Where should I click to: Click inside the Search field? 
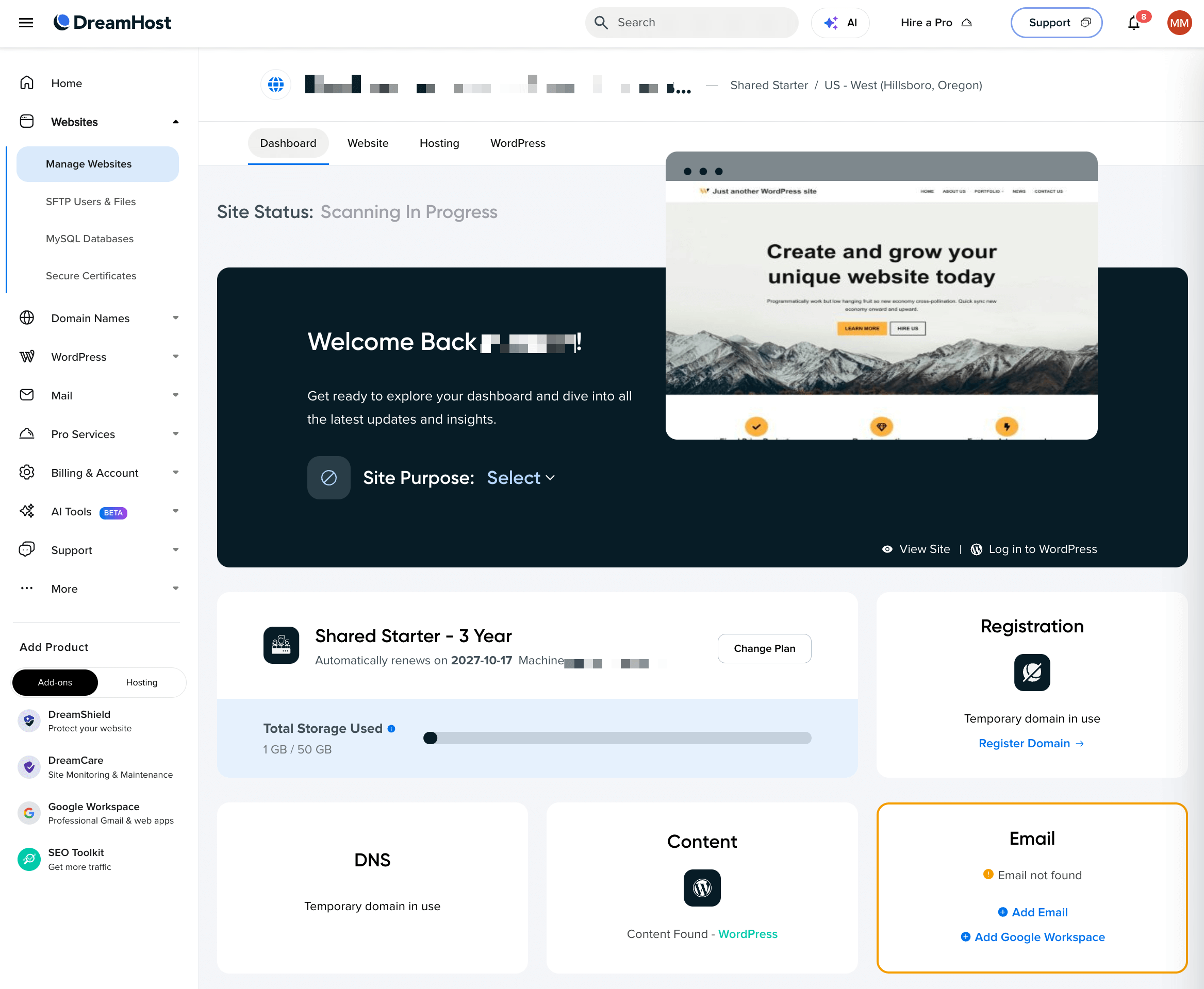point(691,23)
